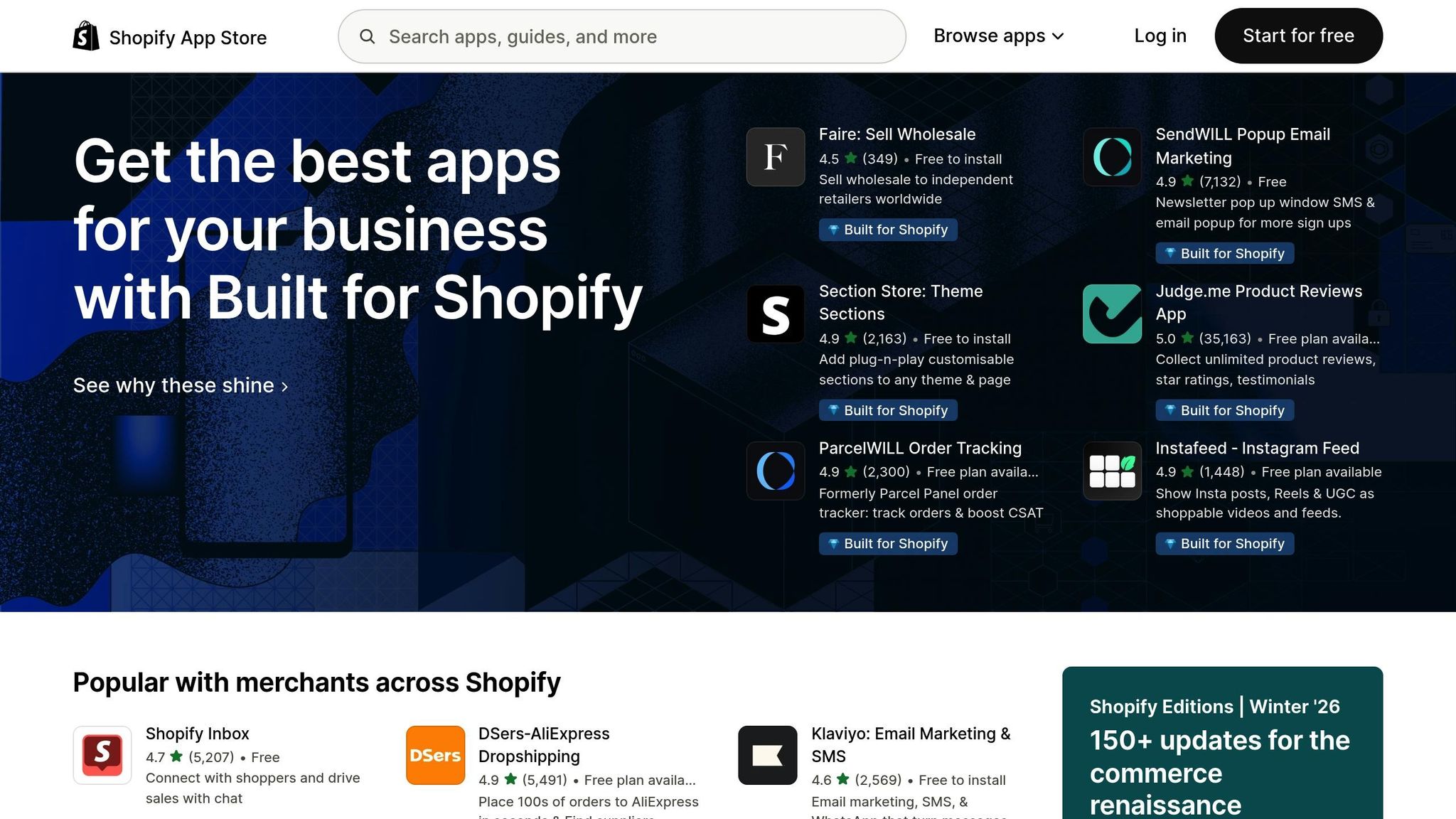Open the Klaviyo app icon
This screenshot has width=1456, height=819.
click(x=767, y=755)
